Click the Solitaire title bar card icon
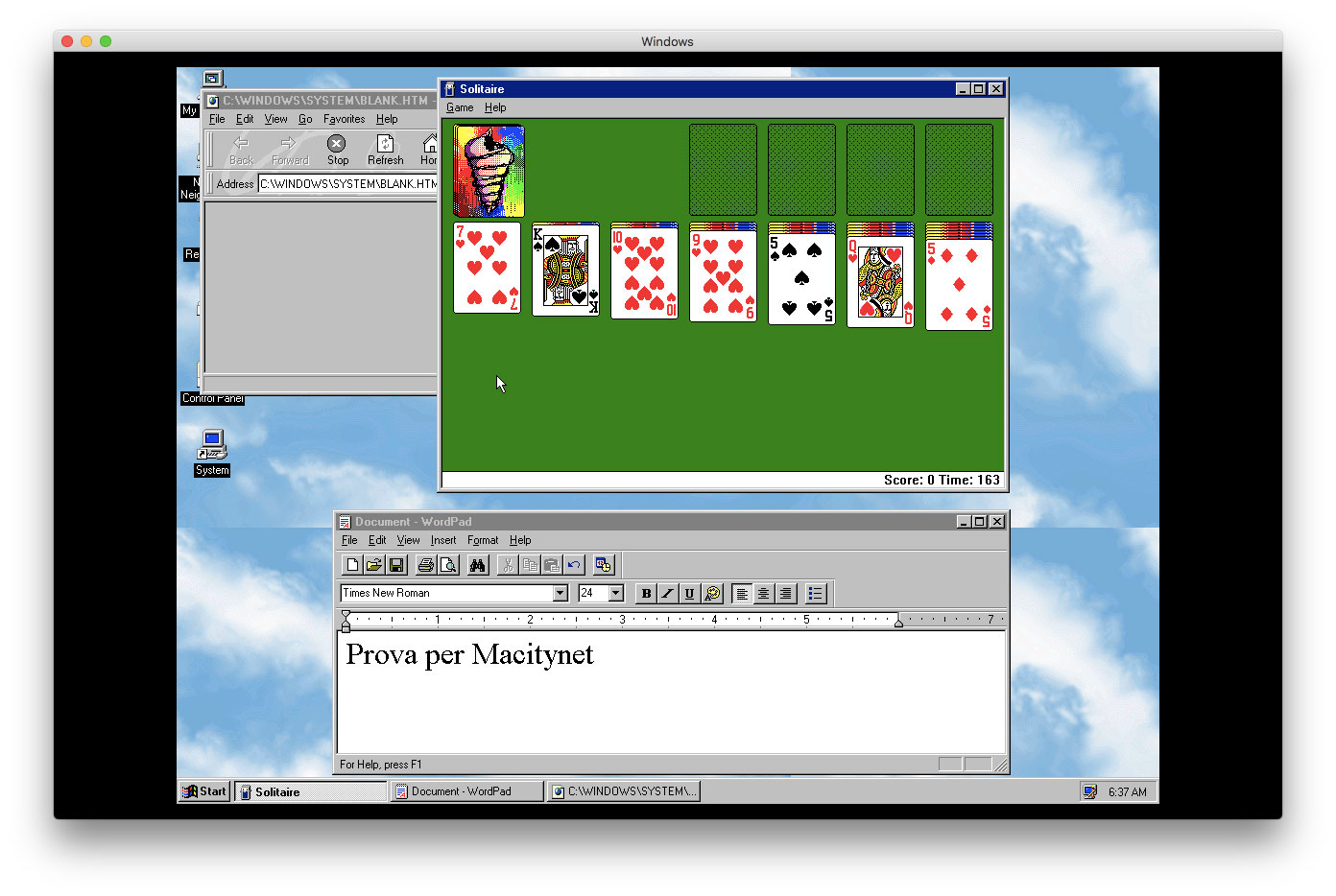The height and width of the screenshot is (896, 1336). point(449,89)
